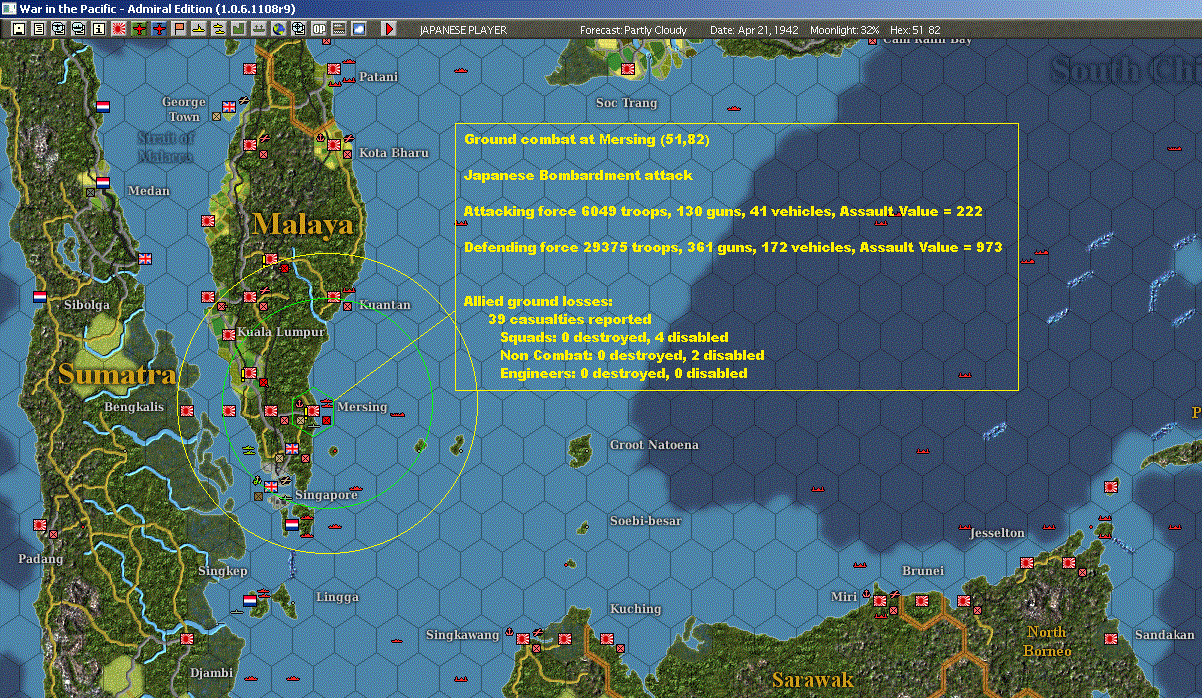Click the Soebi-besar map label
The width and height of the screenshot is (1202, 698).
coord(646,521)
